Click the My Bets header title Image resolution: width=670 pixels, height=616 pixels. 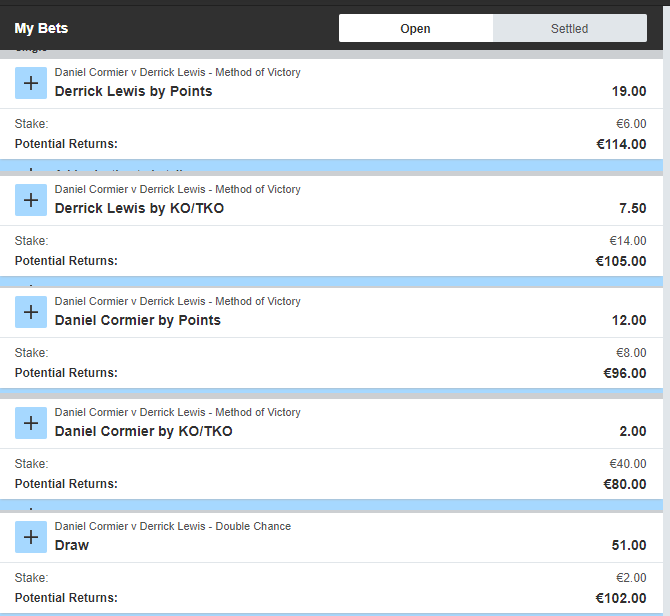(41, 28)
